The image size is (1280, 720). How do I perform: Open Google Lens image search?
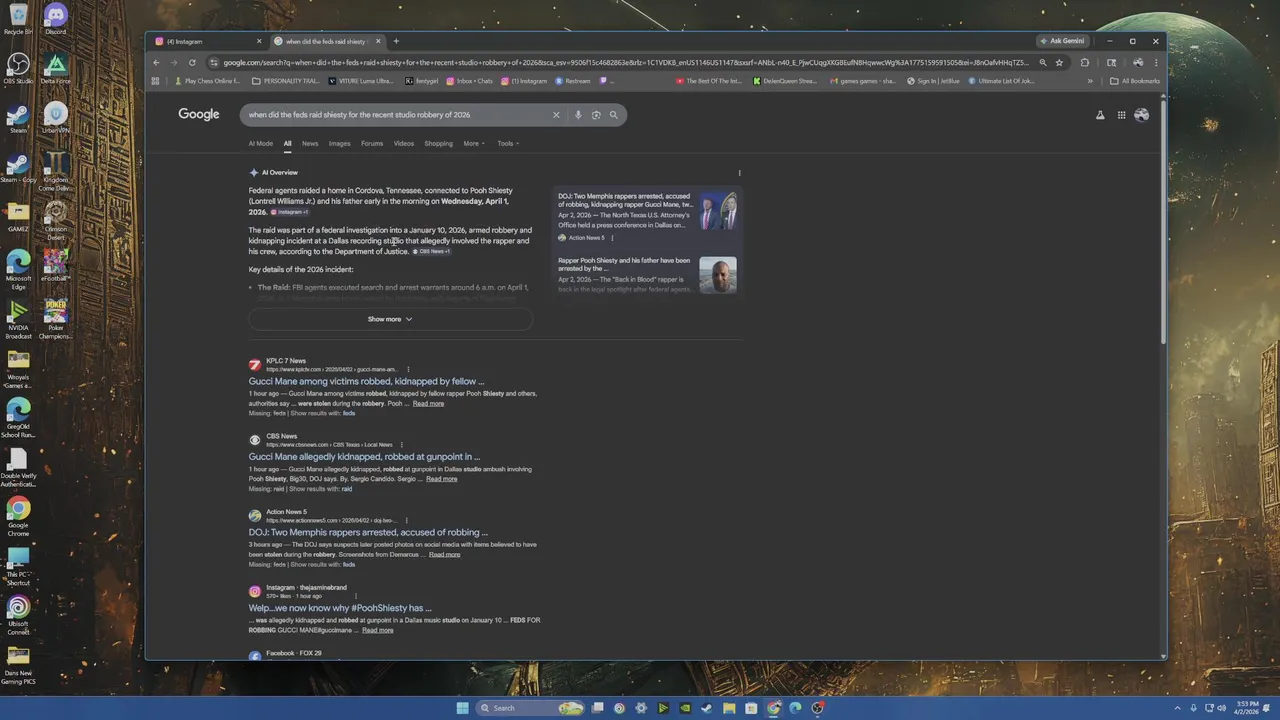(596, 115)
